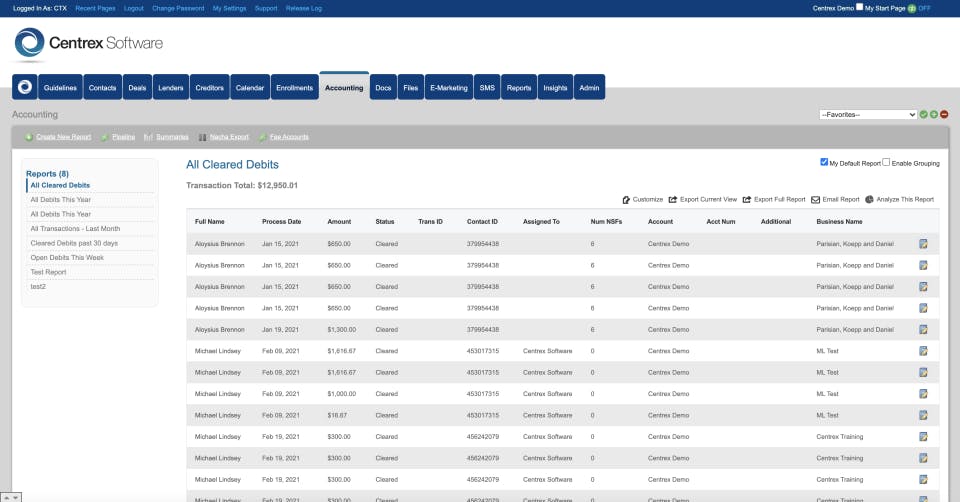Open the Guidelines tab

click(60, 88)
